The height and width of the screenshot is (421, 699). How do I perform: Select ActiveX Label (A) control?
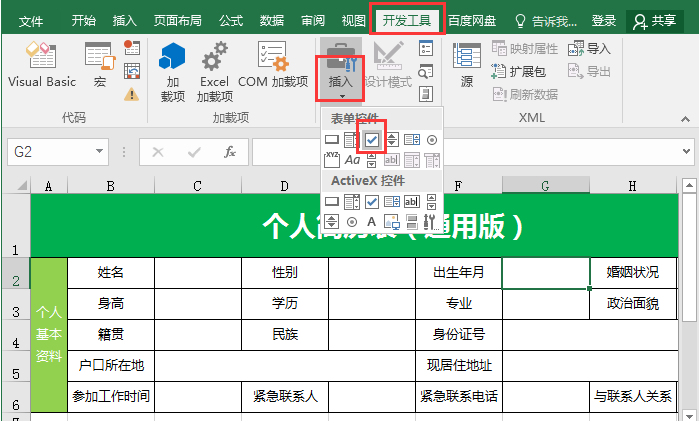coord(371,221)
